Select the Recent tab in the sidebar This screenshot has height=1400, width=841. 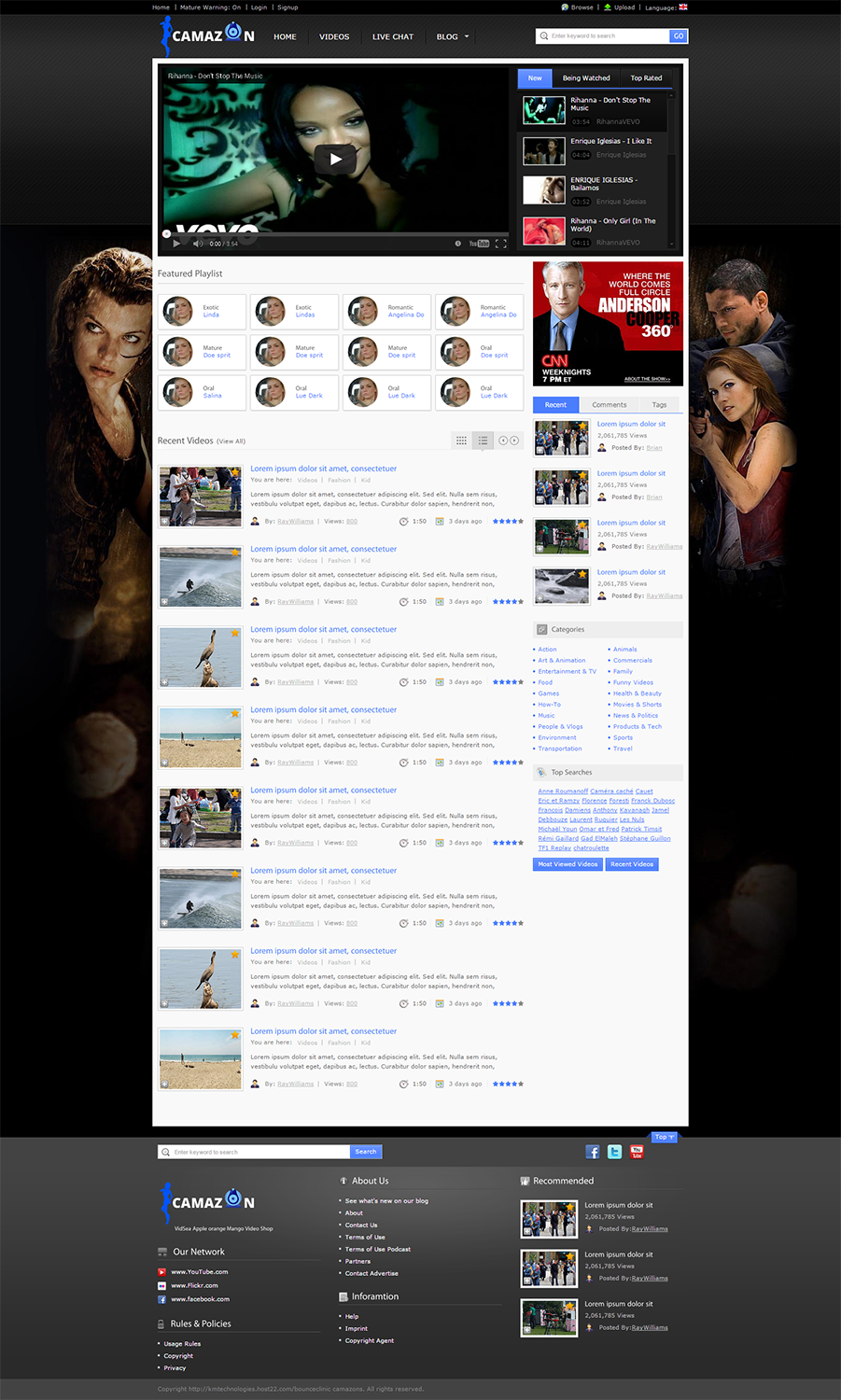[555, 404]
